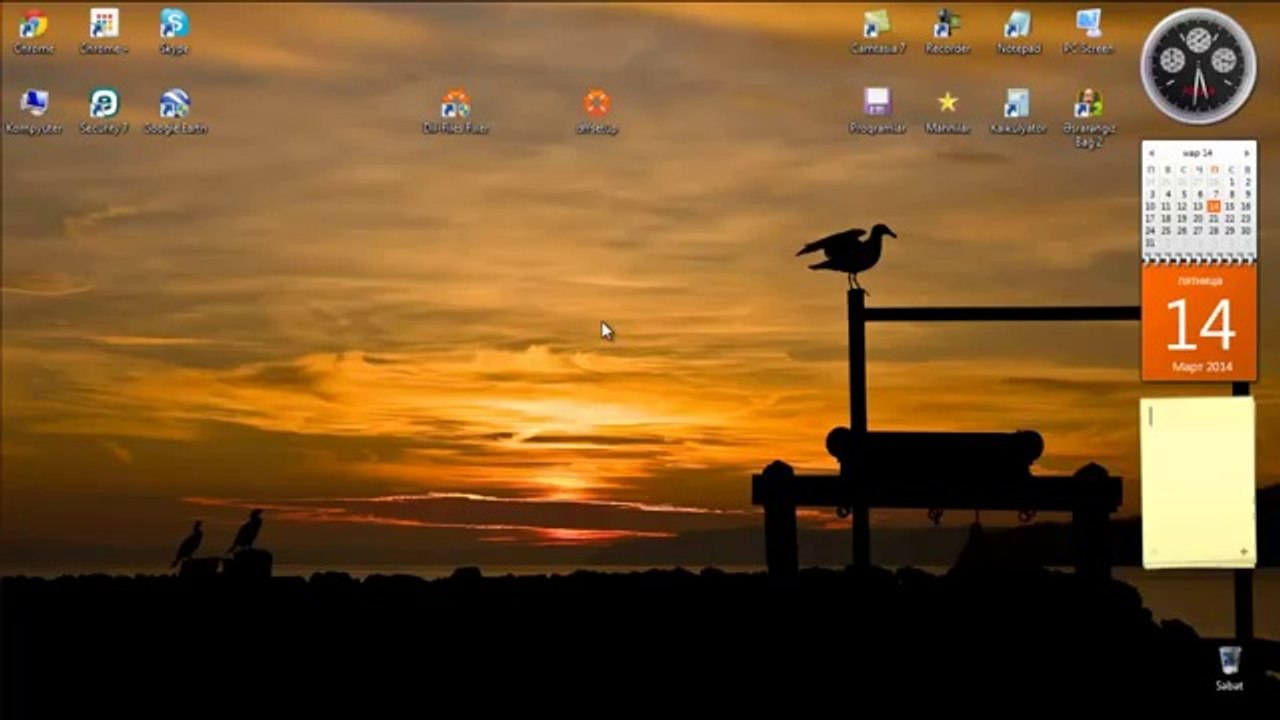Open the Chrome apps launcher shortcut

104,31
